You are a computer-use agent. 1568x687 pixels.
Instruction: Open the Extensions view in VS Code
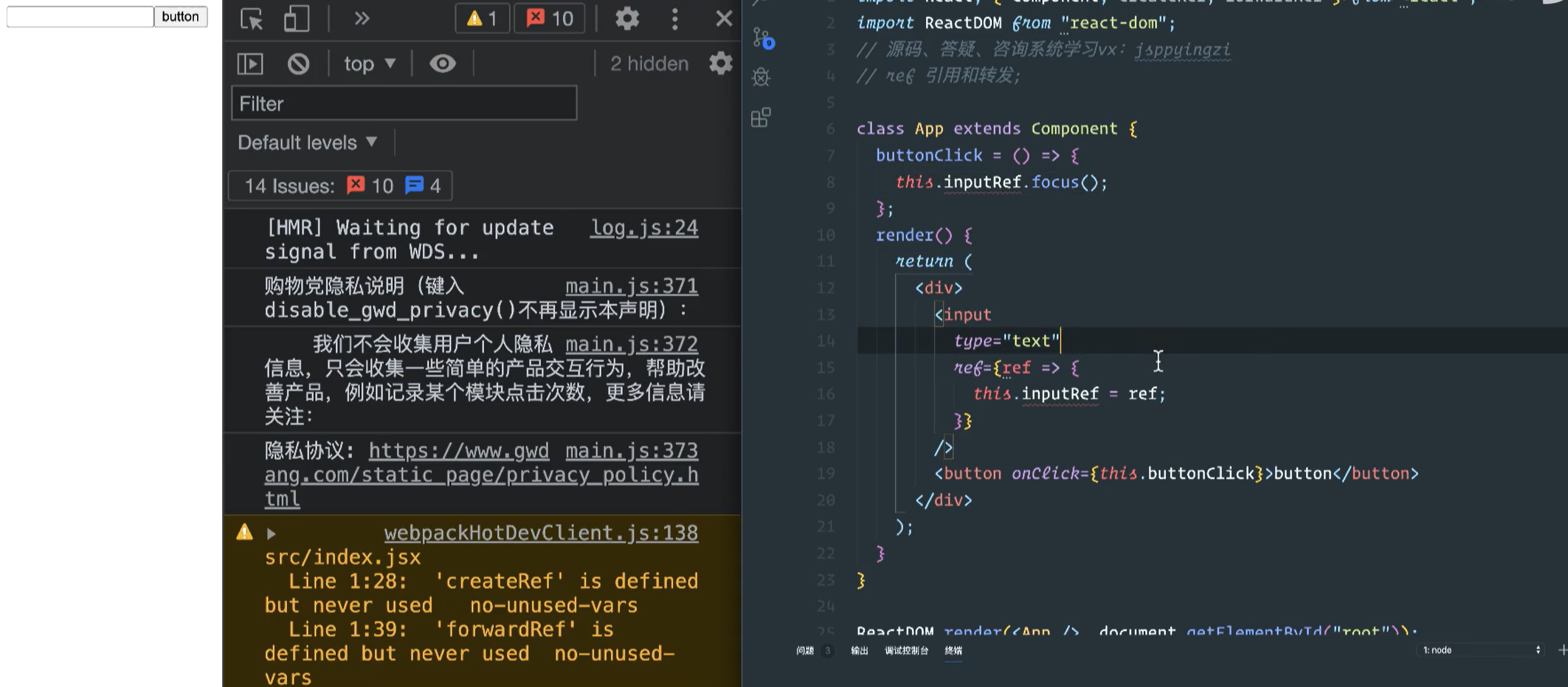(761, 117)
